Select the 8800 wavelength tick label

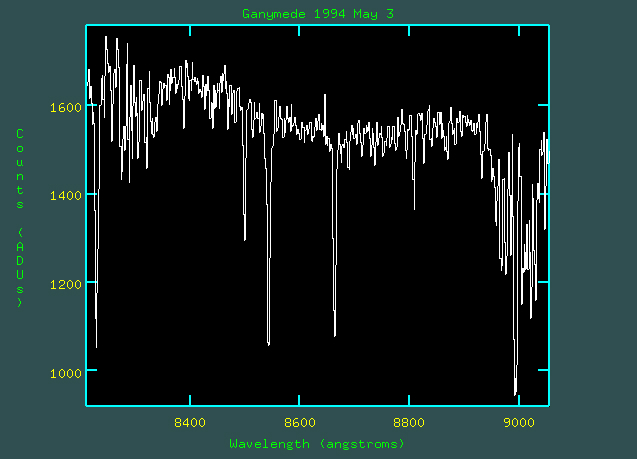[x=409, y=422]
